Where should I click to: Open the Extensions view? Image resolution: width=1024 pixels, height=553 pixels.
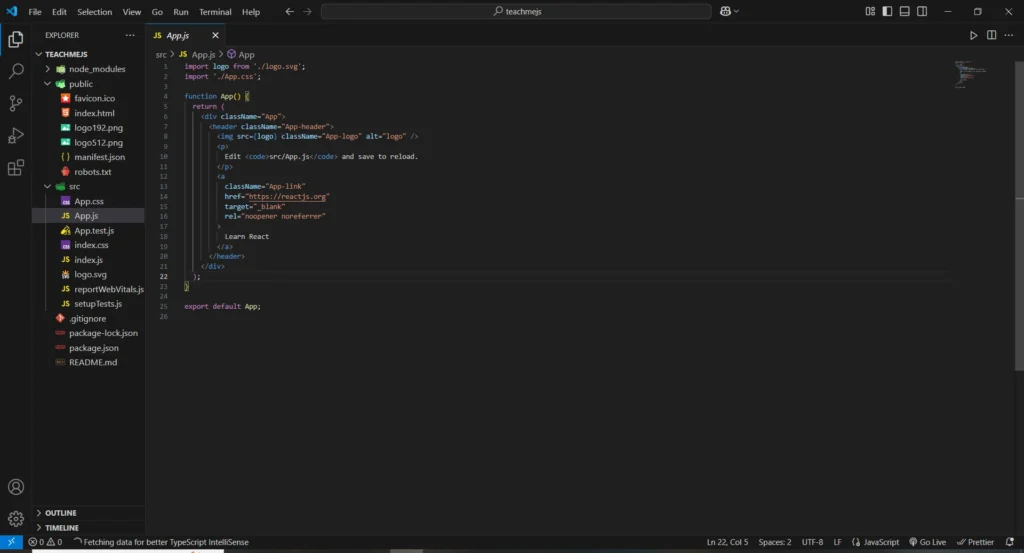[16, 168]
